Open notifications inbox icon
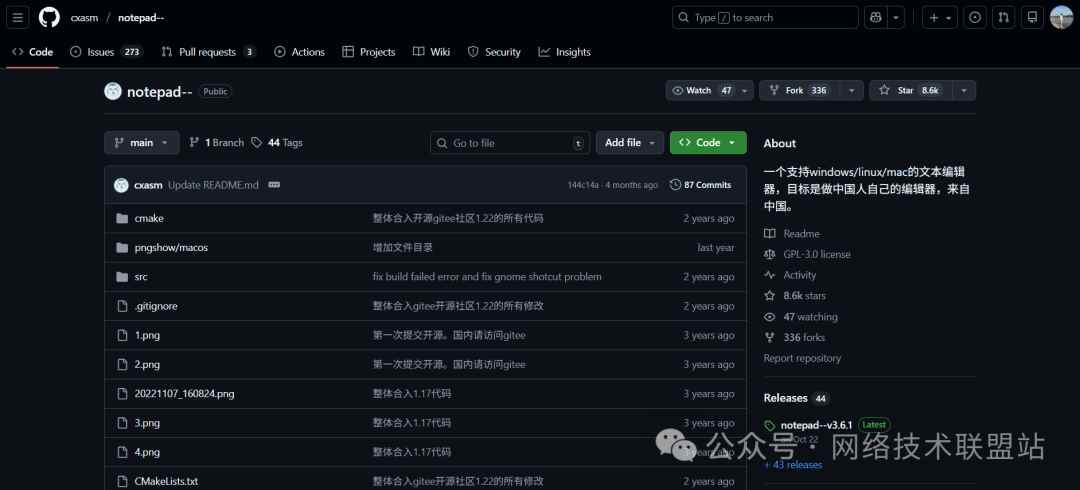This screenshot has height=490, width=1080. [x=1032, y=18]
